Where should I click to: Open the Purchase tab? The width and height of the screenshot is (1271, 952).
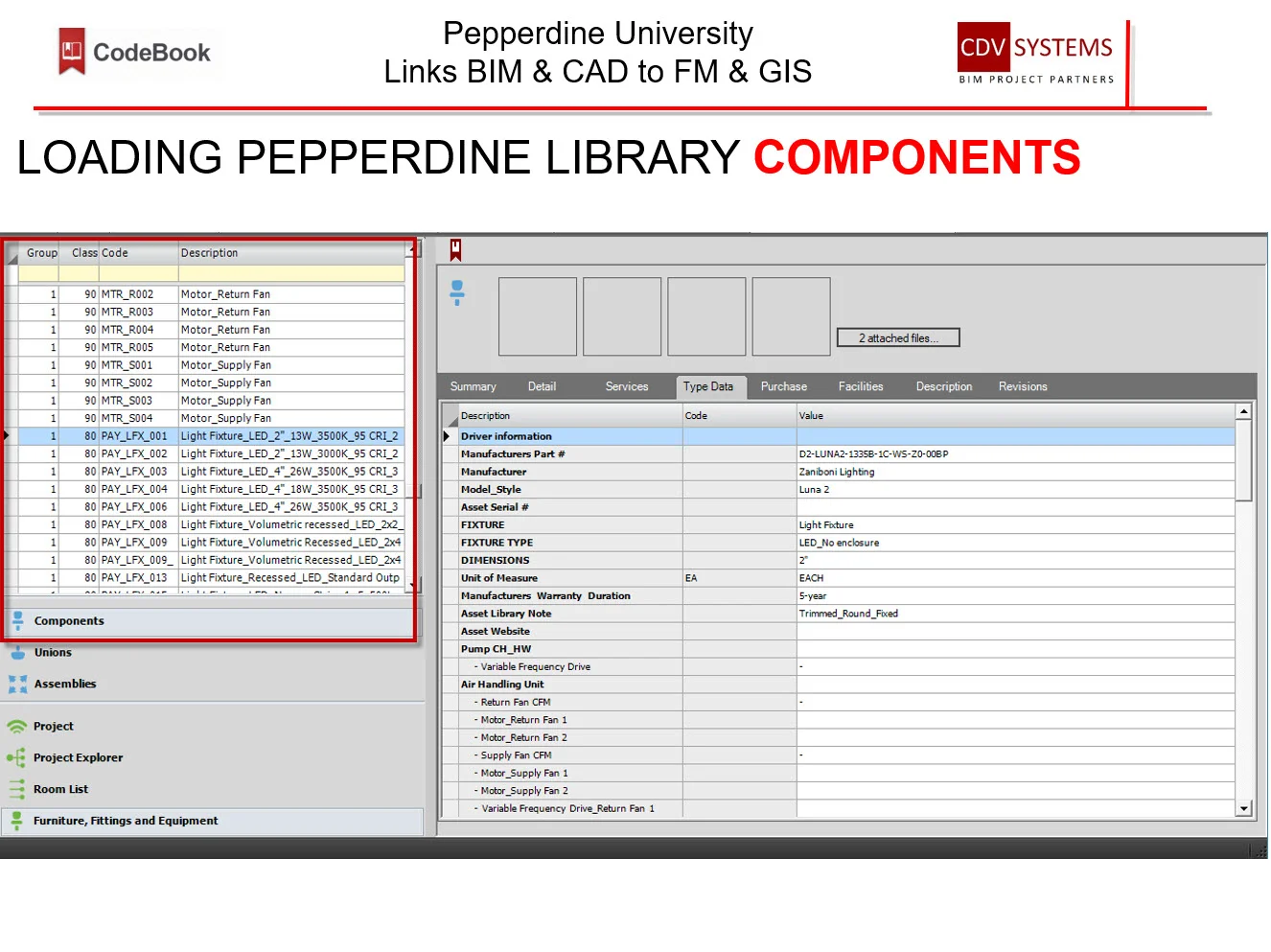pyautogui.click(x=784, y=386)
